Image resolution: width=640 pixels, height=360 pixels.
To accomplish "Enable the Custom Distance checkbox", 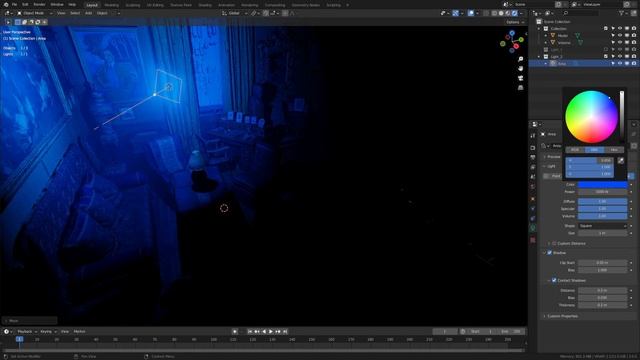I will 554,244.
